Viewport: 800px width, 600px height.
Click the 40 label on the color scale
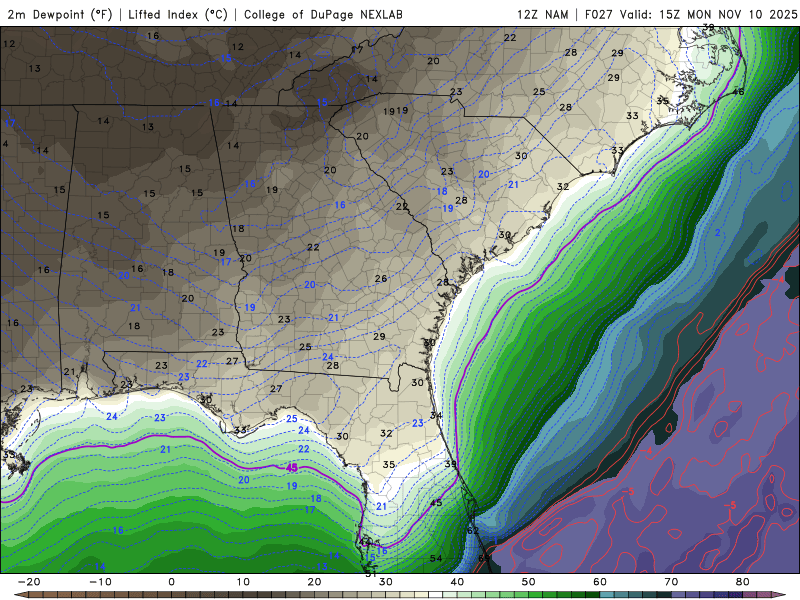457,582
